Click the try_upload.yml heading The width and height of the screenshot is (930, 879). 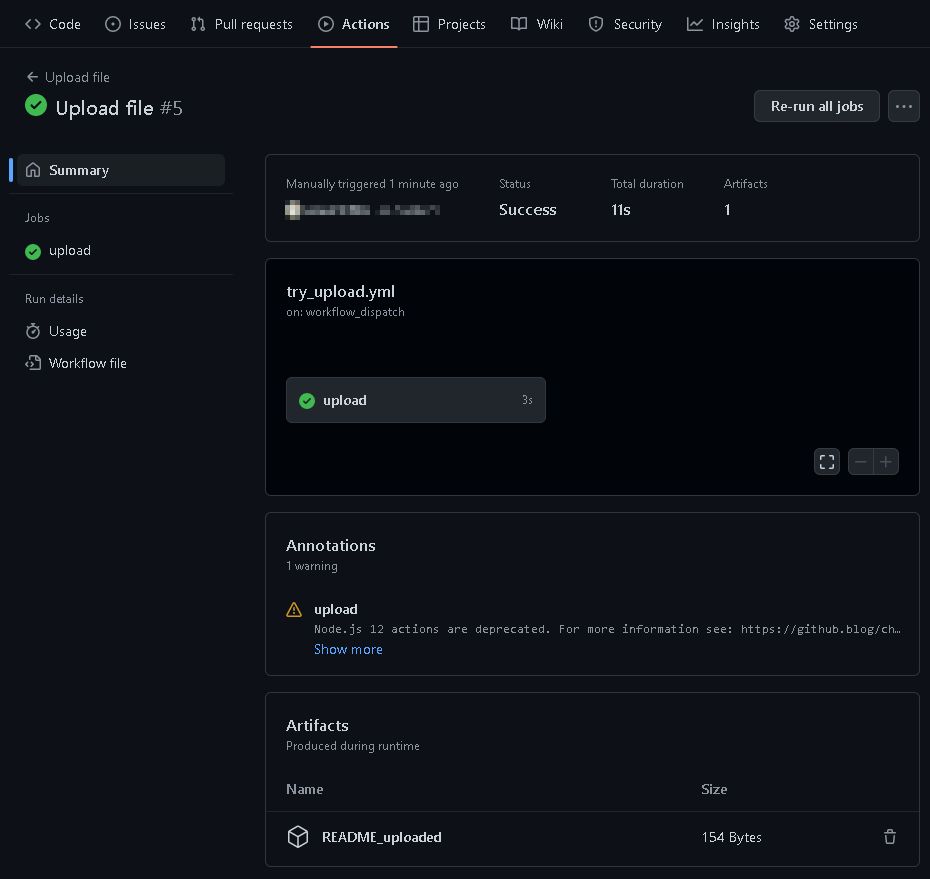pyautogui.click(x=340, y=292)
